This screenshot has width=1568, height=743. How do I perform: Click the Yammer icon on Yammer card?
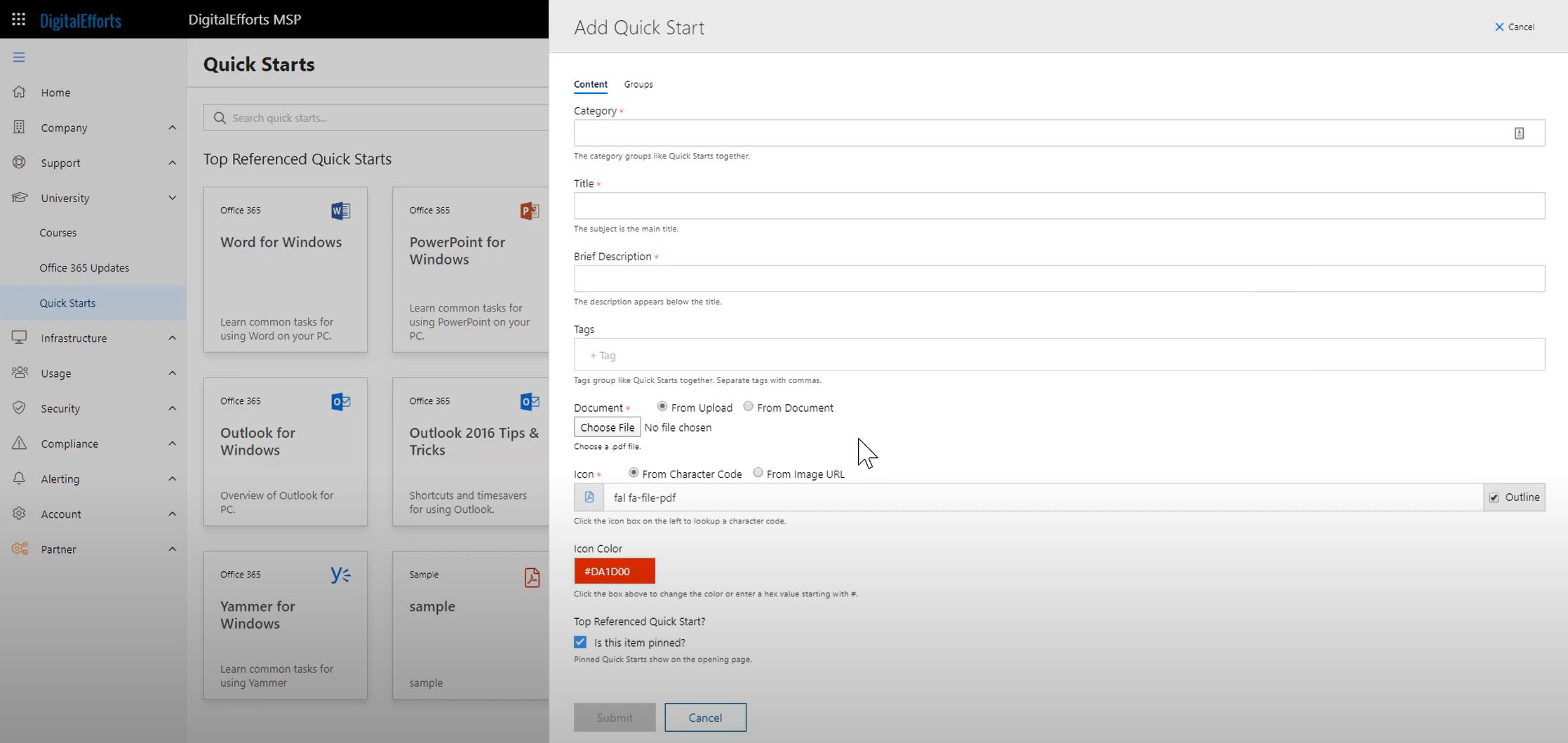click(340, 575)
